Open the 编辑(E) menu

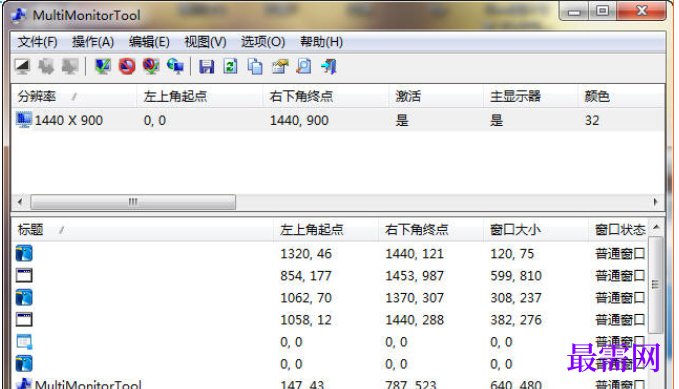(149, 42)
